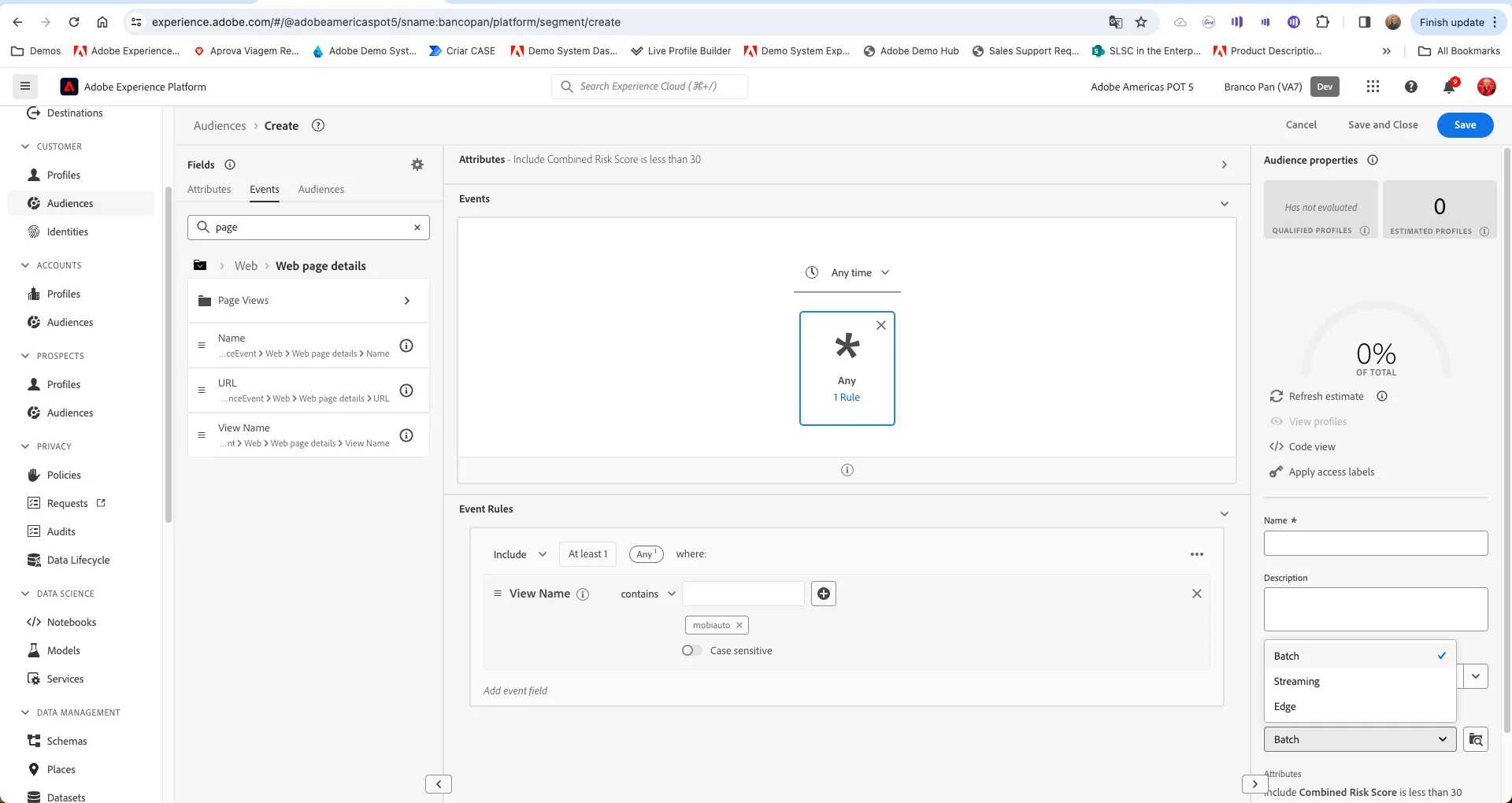Viewport: 1512px width, 803px height.
Task: Click the Refresh estimate icon
Action: click(x=1277, y=396)
